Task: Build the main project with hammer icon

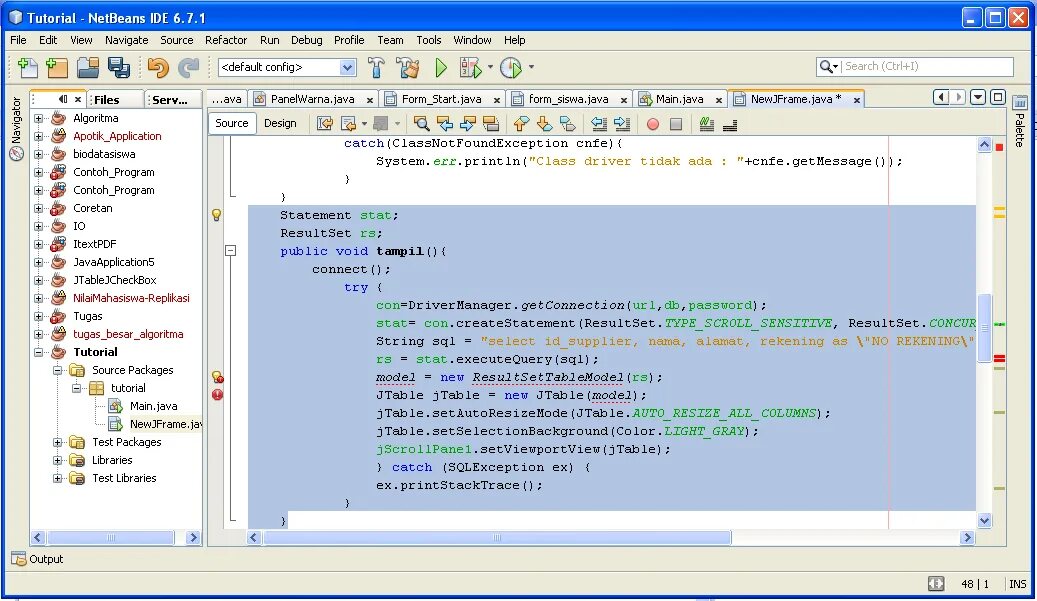Action: click(376, 67)
